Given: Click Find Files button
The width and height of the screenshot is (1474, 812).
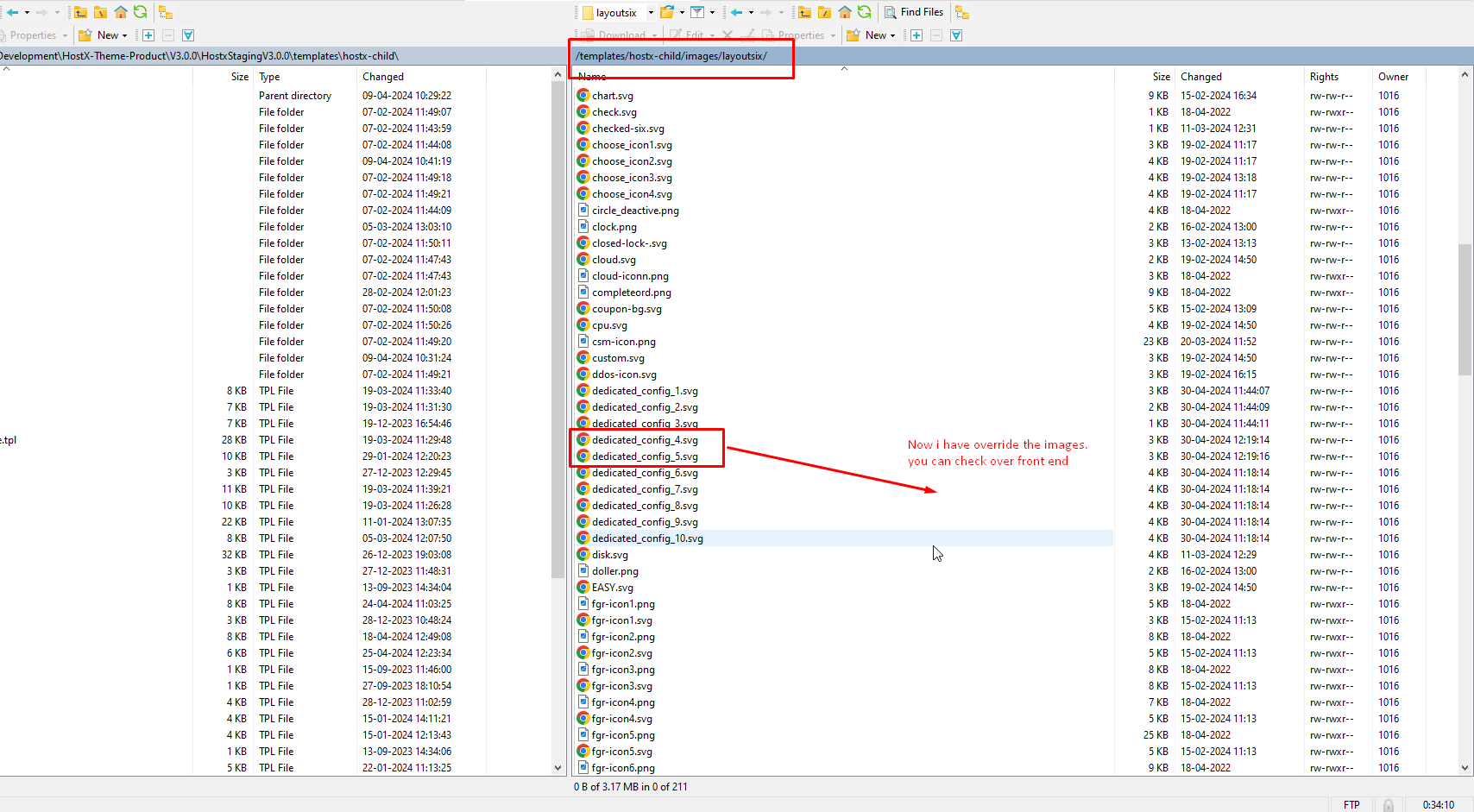Looking at the screenshot, I should (914, 12).
